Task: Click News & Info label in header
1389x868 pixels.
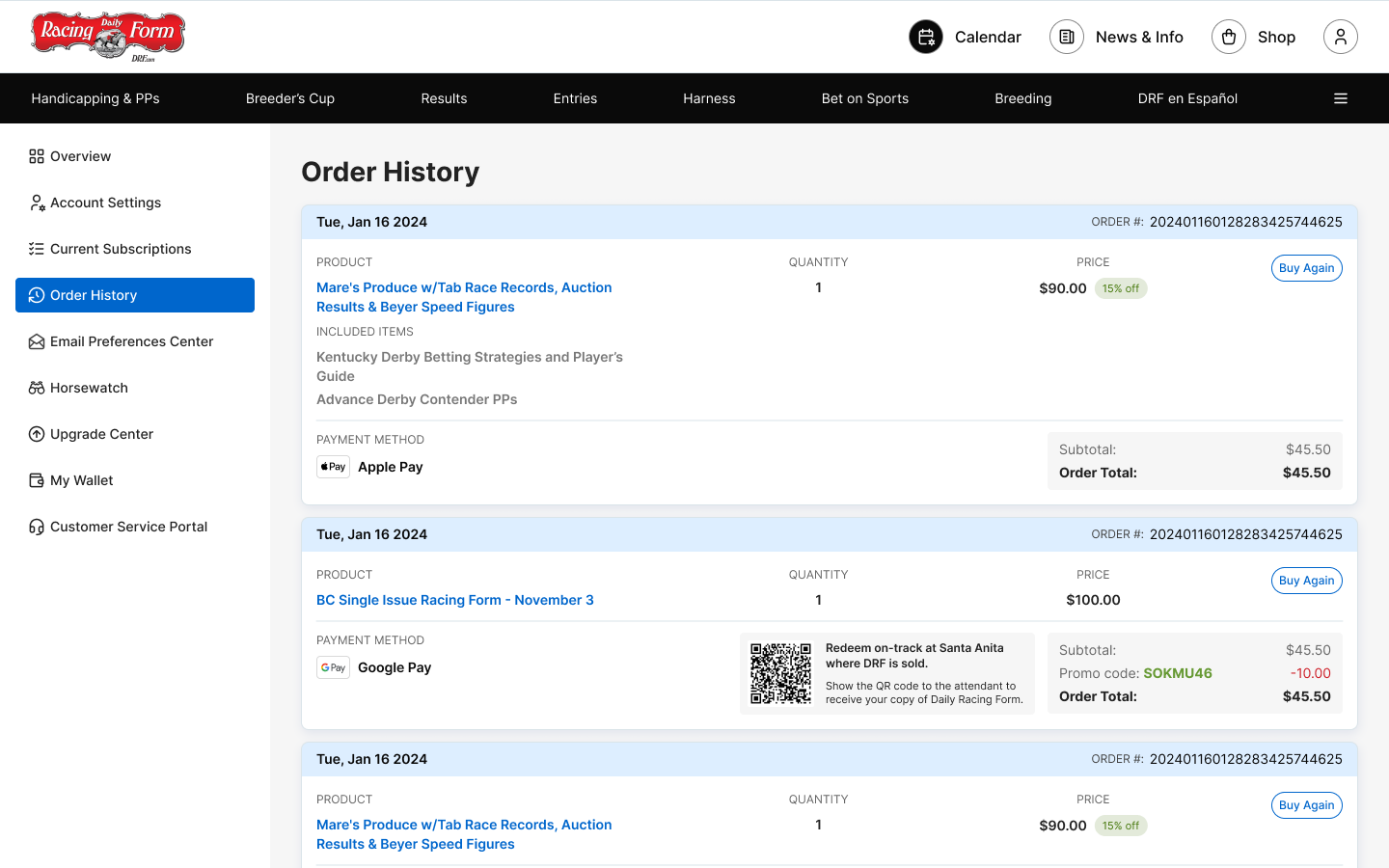Action: pos(1139,37)
